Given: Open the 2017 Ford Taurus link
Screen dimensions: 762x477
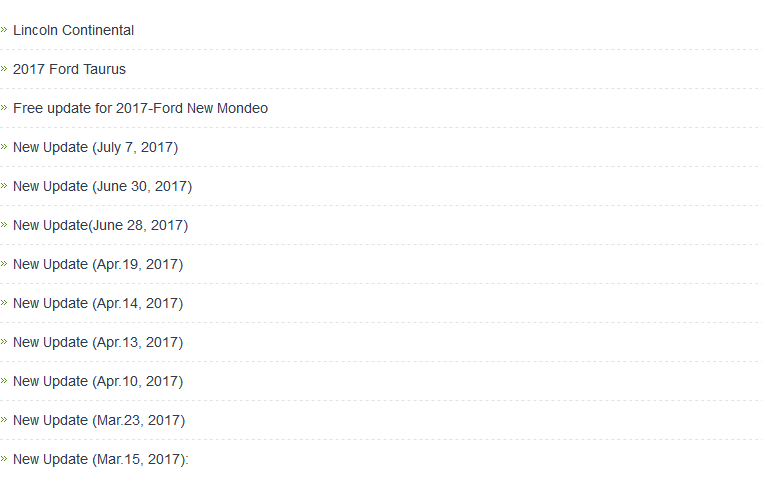Looking at the screenshot, I should click(69, 69).
